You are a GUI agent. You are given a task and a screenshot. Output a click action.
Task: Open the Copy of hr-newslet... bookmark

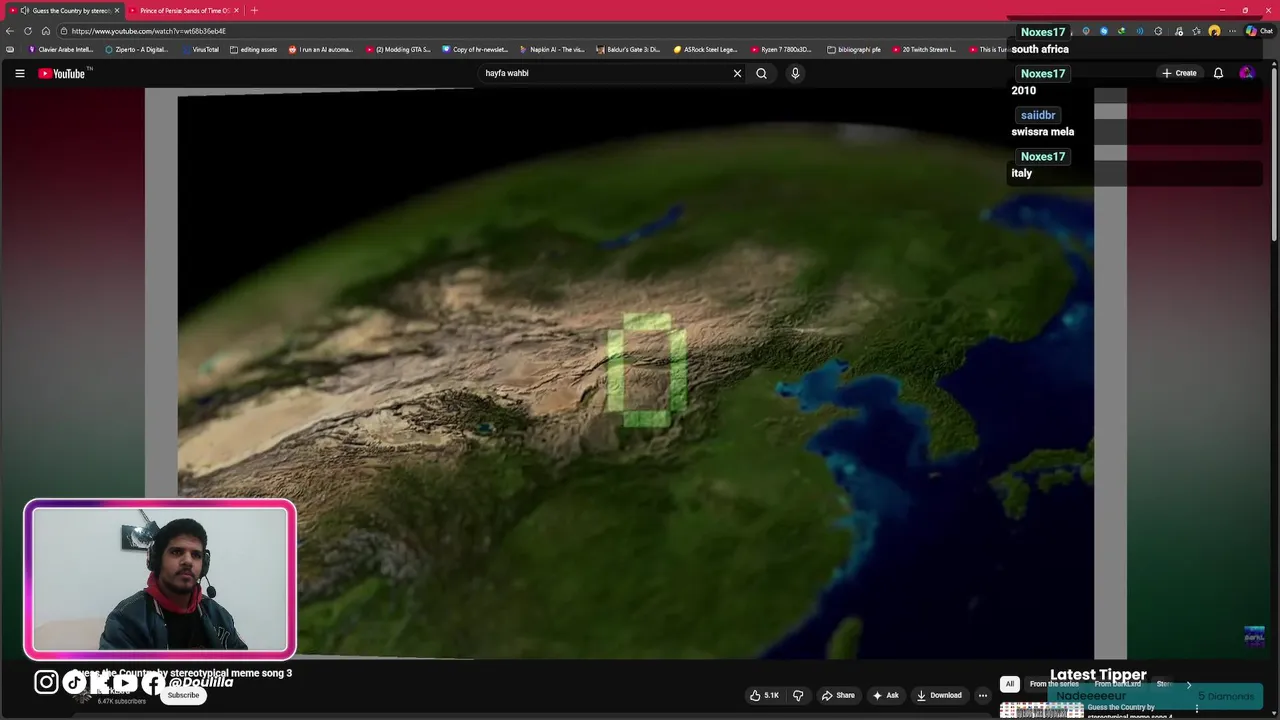click(x=475, y=49)
